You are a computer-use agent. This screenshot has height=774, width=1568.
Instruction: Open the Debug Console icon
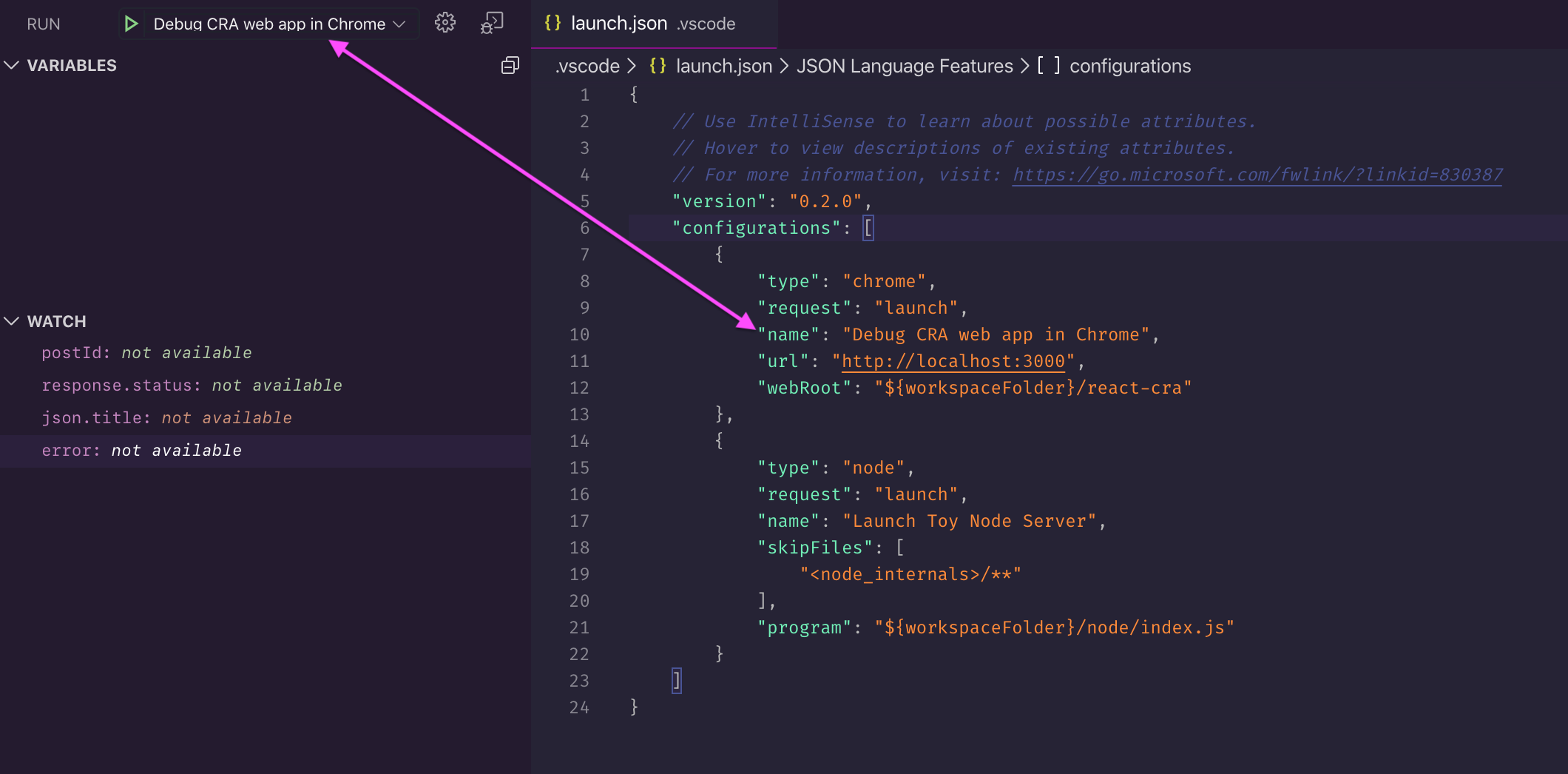(492, 23)
